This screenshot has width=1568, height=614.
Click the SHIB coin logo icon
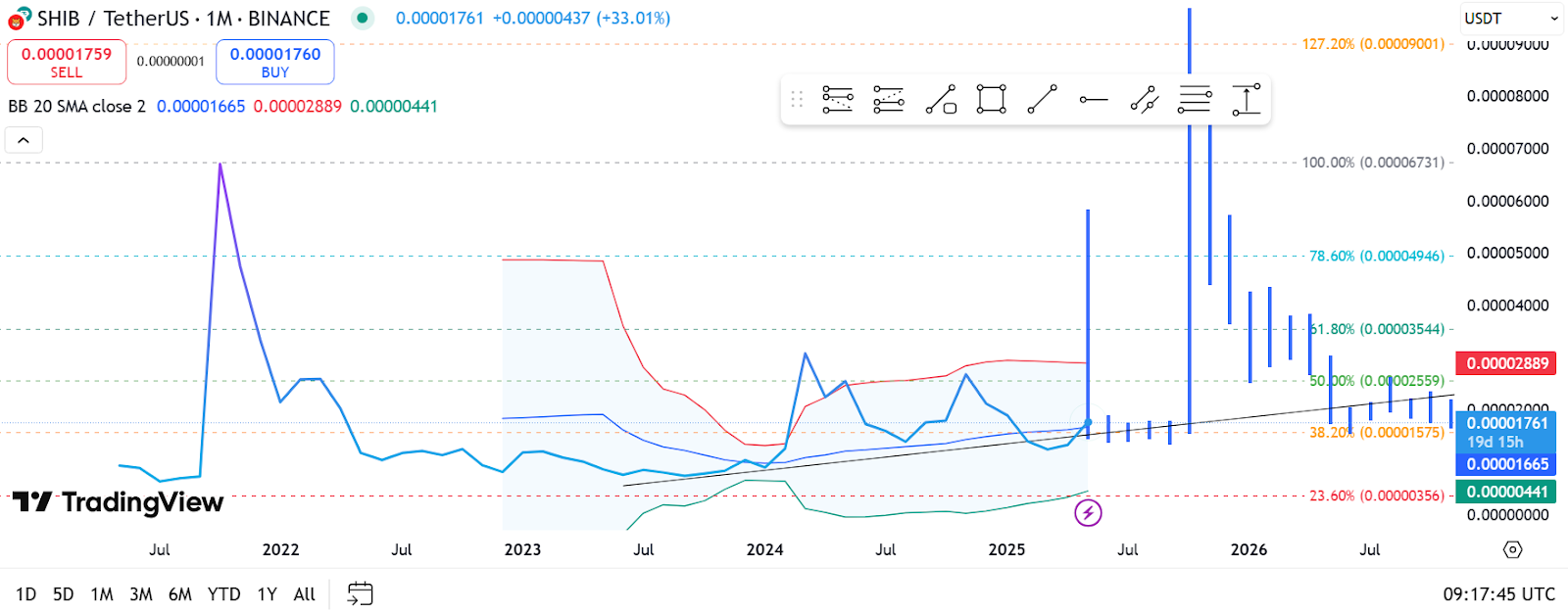[18, 19]
